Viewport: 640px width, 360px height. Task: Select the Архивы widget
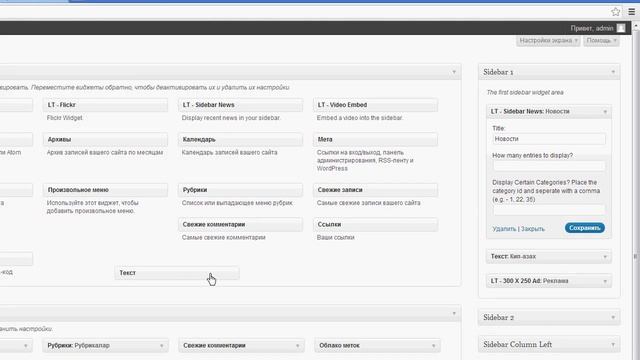point(105,140)
